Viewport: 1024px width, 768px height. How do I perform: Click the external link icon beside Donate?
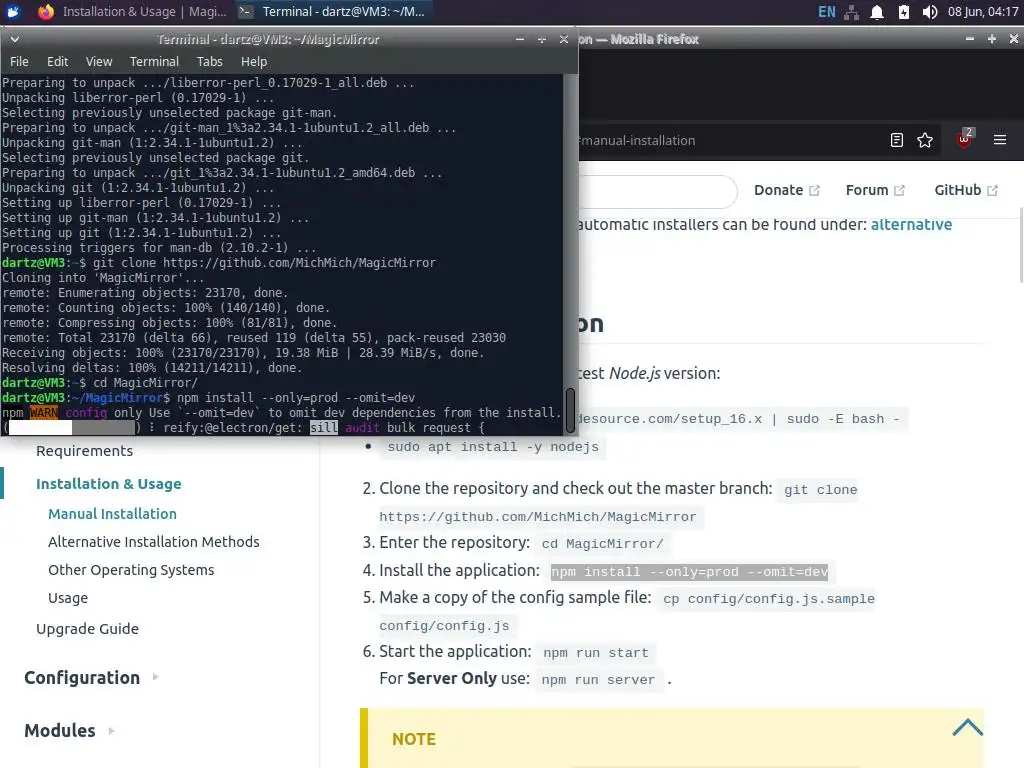point(814,191)
